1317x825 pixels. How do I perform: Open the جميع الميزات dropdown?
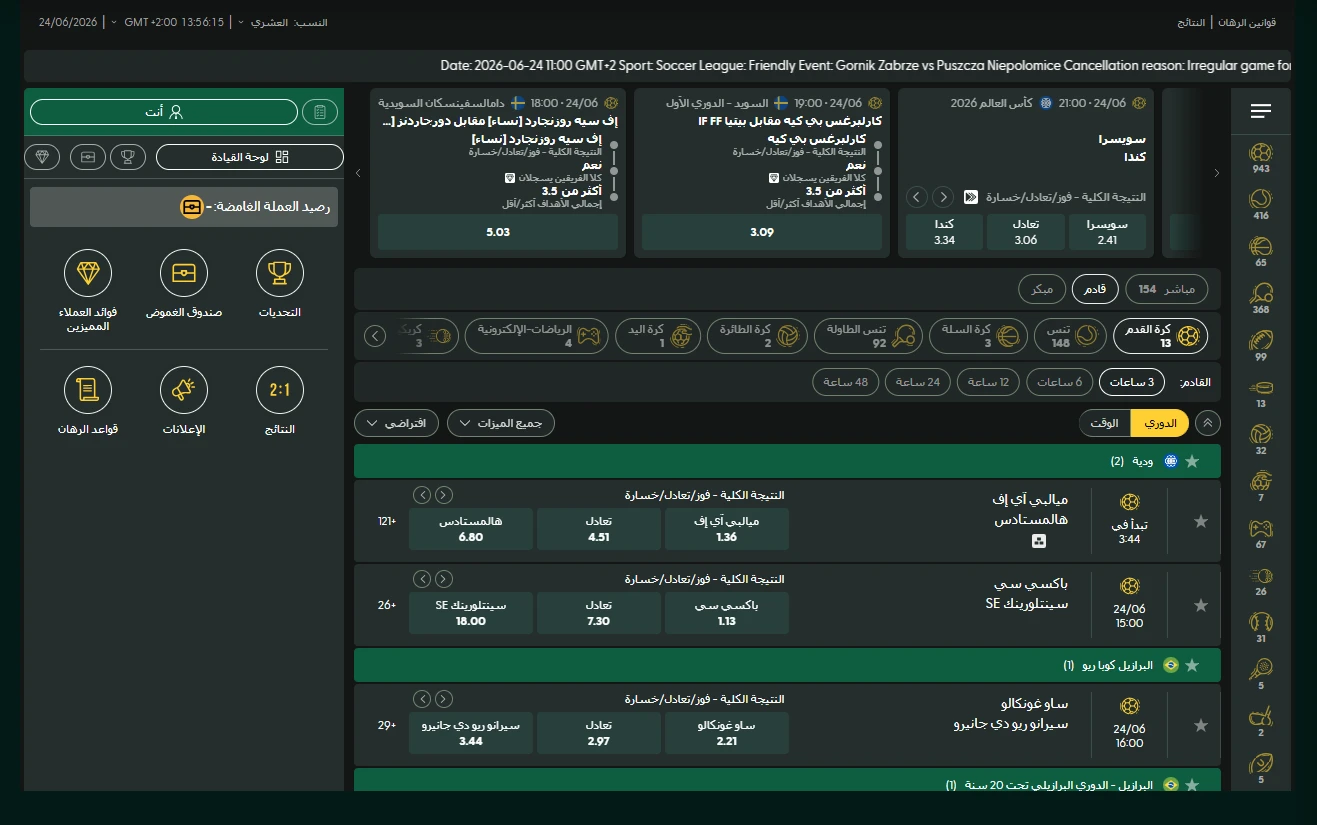point(501,423)
